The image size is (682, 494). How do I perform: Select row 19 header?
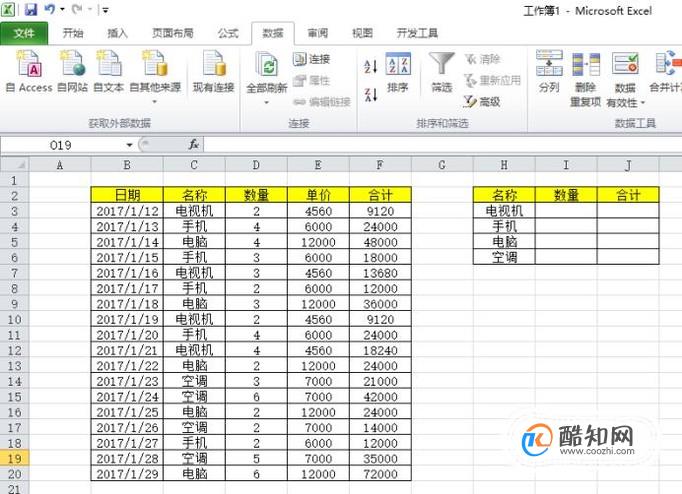click(x=14, y=458)
